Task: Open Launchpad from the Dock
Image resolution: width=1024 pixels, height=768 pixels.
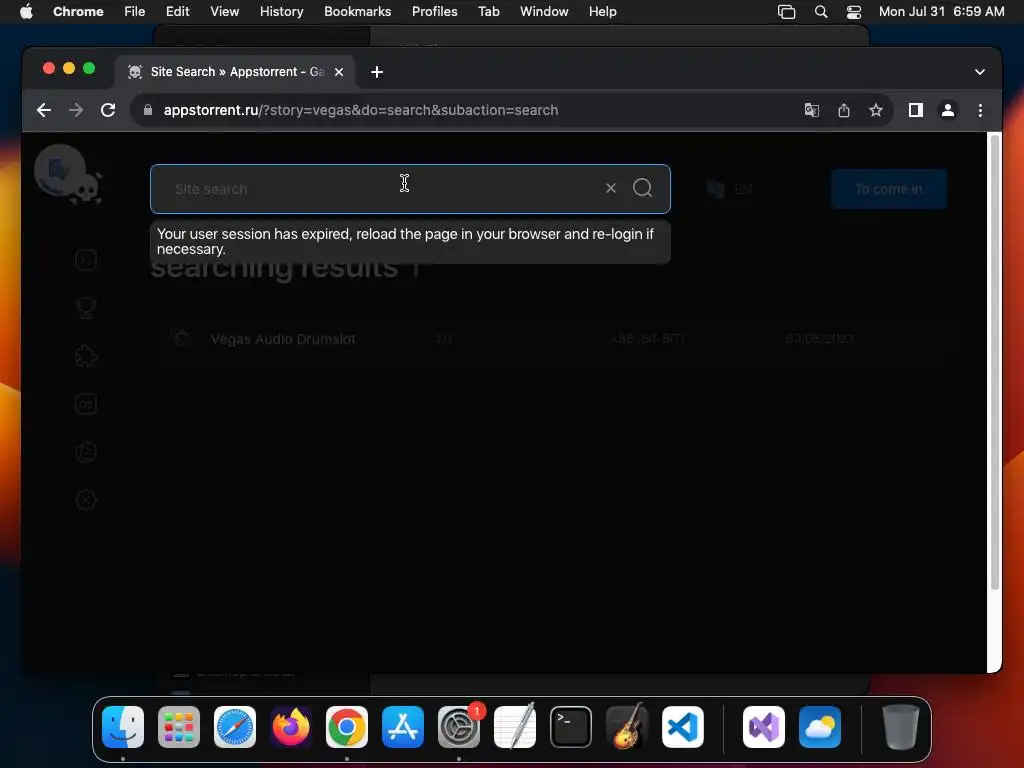Action: pos(179,727)
